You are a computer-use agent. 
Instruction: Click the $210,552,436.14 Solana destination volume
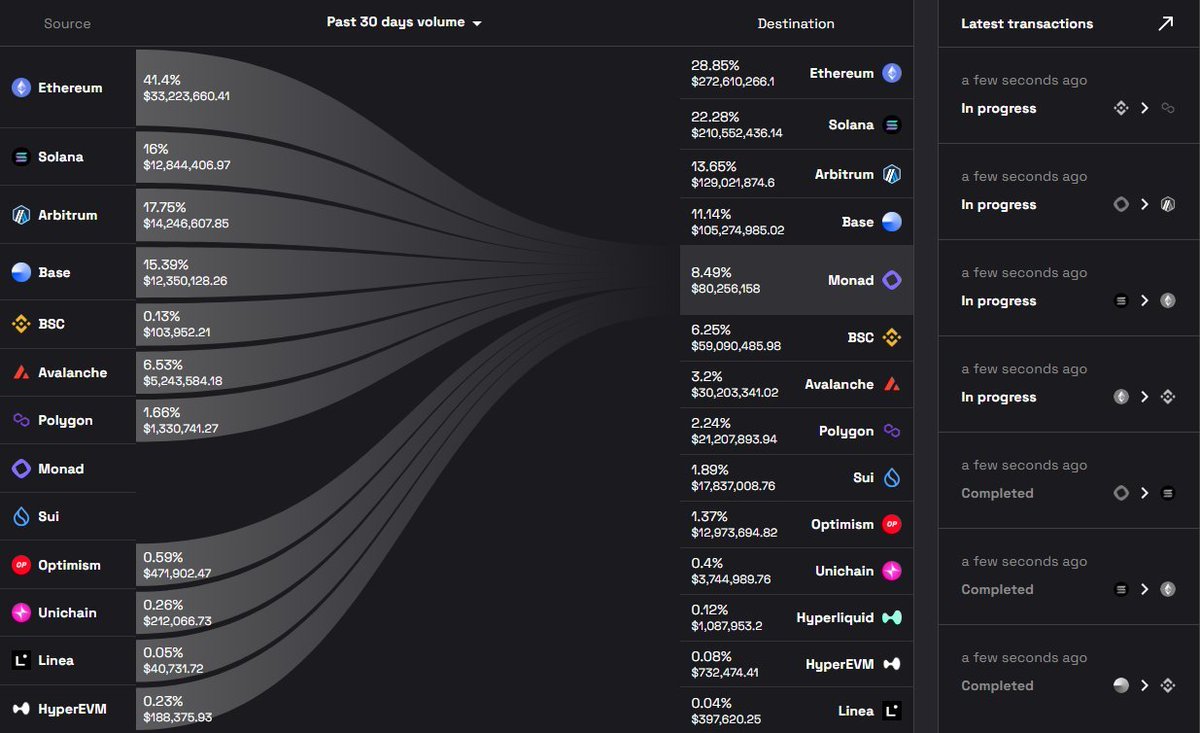(737, 133)
